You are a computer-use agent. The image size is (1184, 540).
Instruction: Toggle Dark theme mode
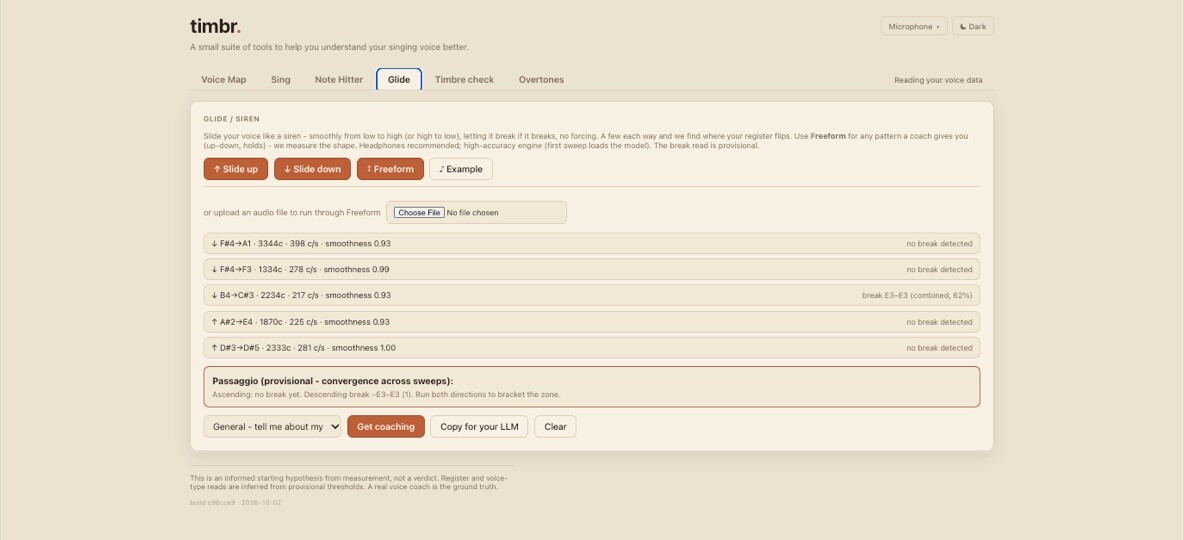pyautogui.click(x=973, y=26)
